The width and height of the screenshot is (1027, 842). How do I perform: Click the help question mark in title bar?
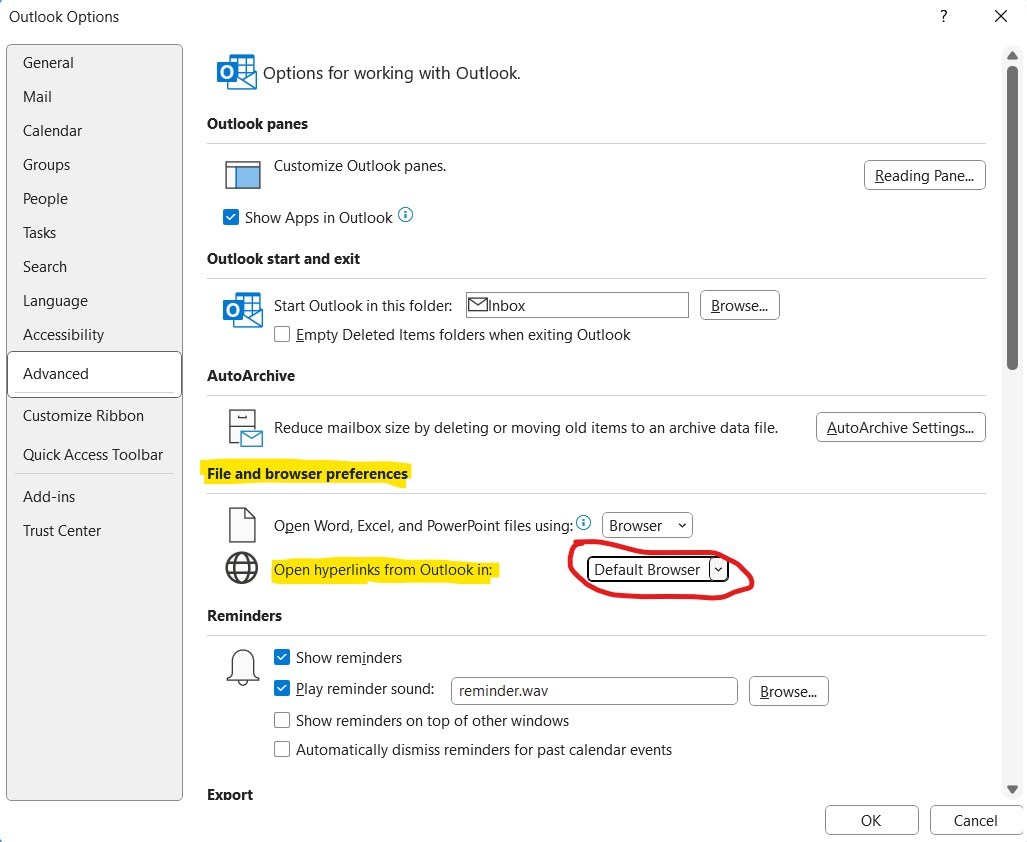(x=943, y=17)
